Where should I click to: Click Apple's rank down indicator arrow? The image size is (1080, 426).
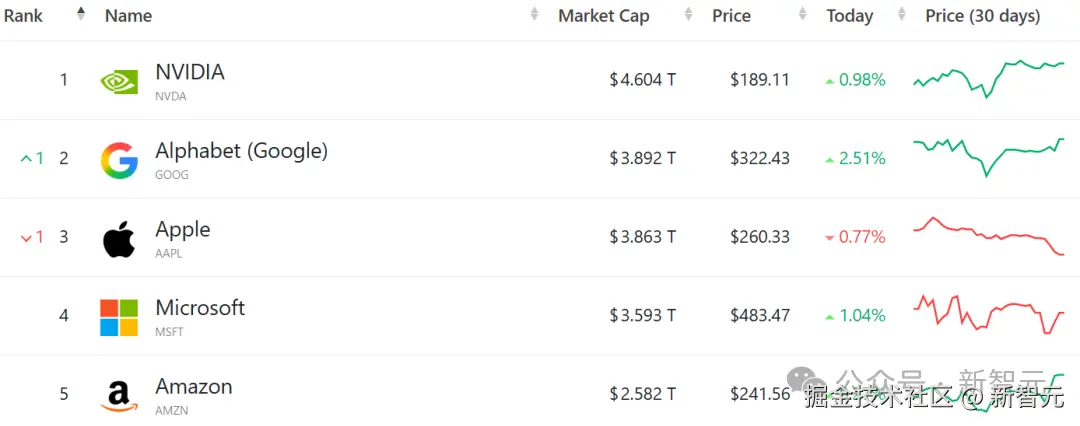(x=27, y=238)
